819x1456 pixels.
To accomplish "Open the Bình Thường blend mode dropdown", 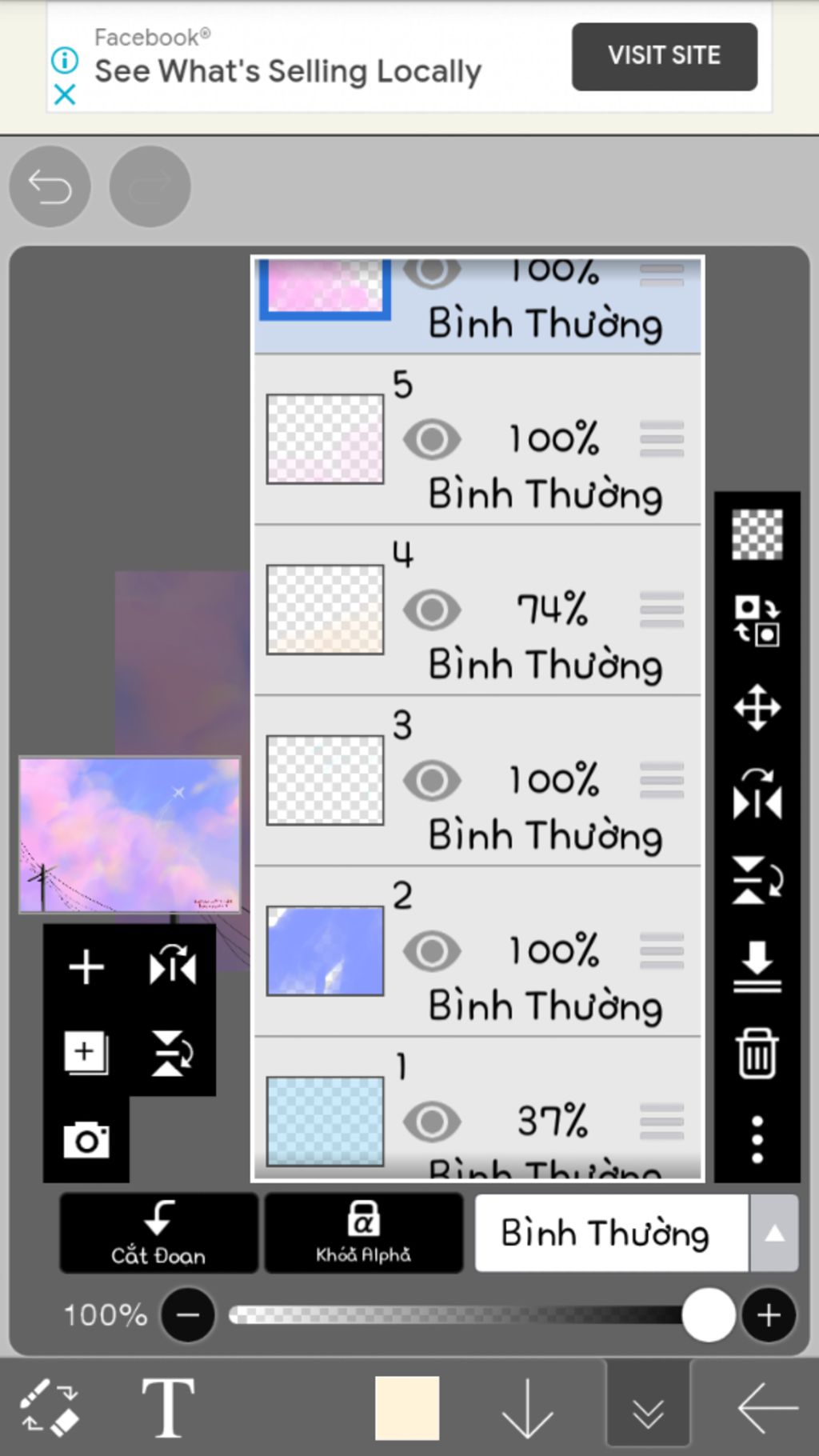I will (x=611, y=1233).
